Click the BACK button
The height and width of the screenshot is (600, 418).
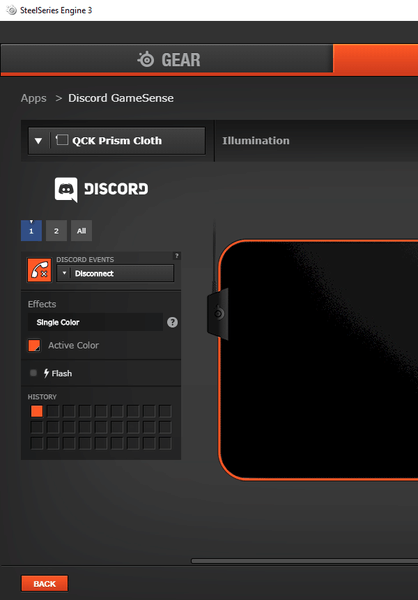point(44,584)
